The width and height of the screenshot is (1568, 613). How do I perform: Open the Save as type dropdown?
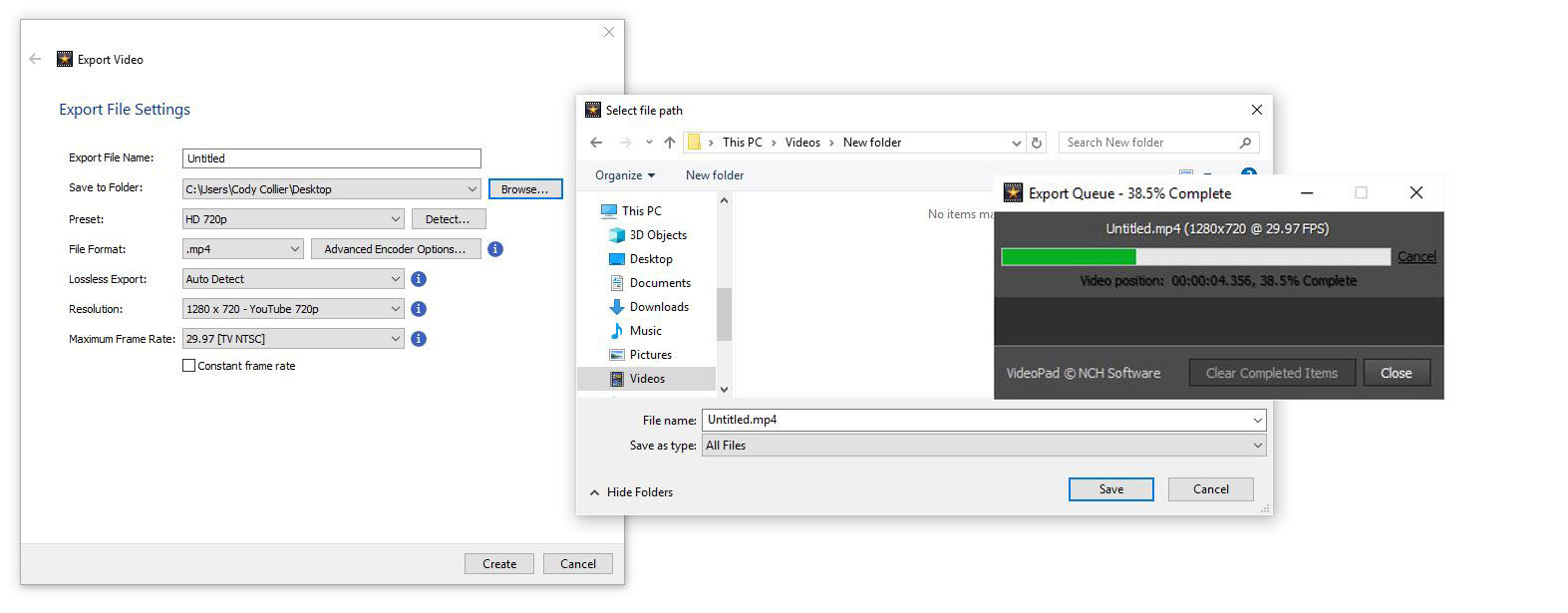(984, 446)
